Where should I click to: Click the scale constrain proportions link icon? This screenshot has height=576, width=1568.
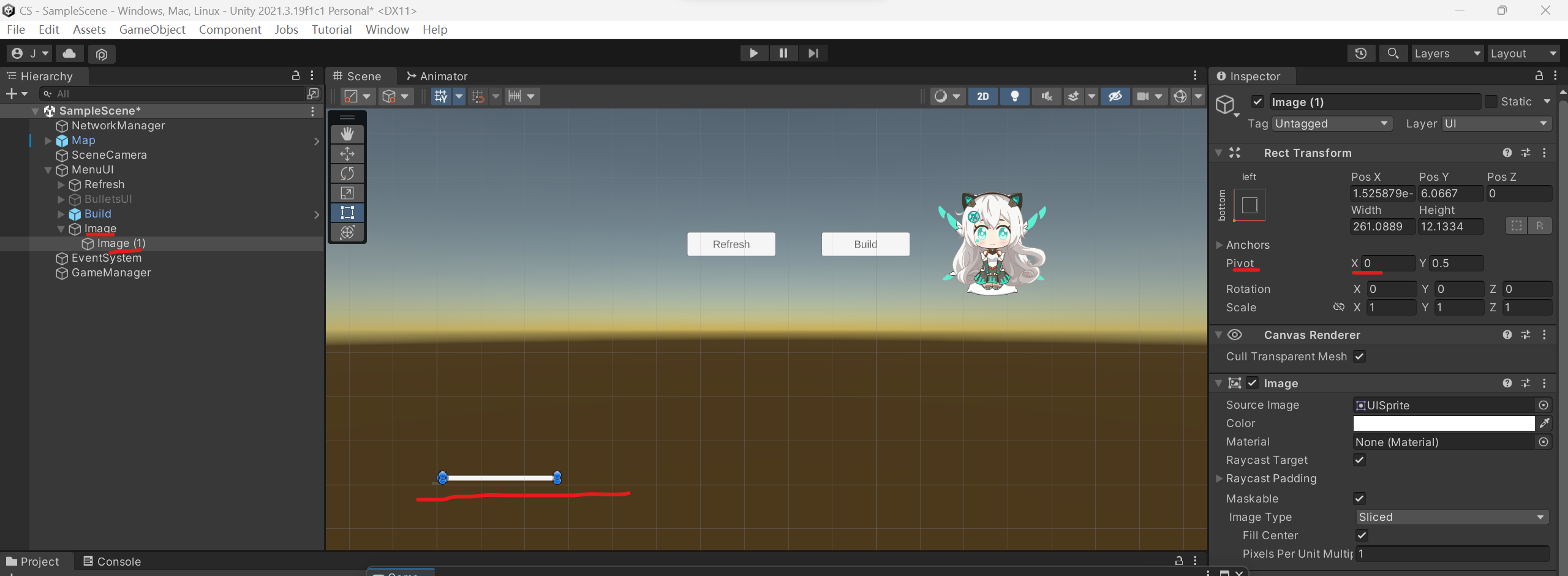click(x=1339, y=307)
